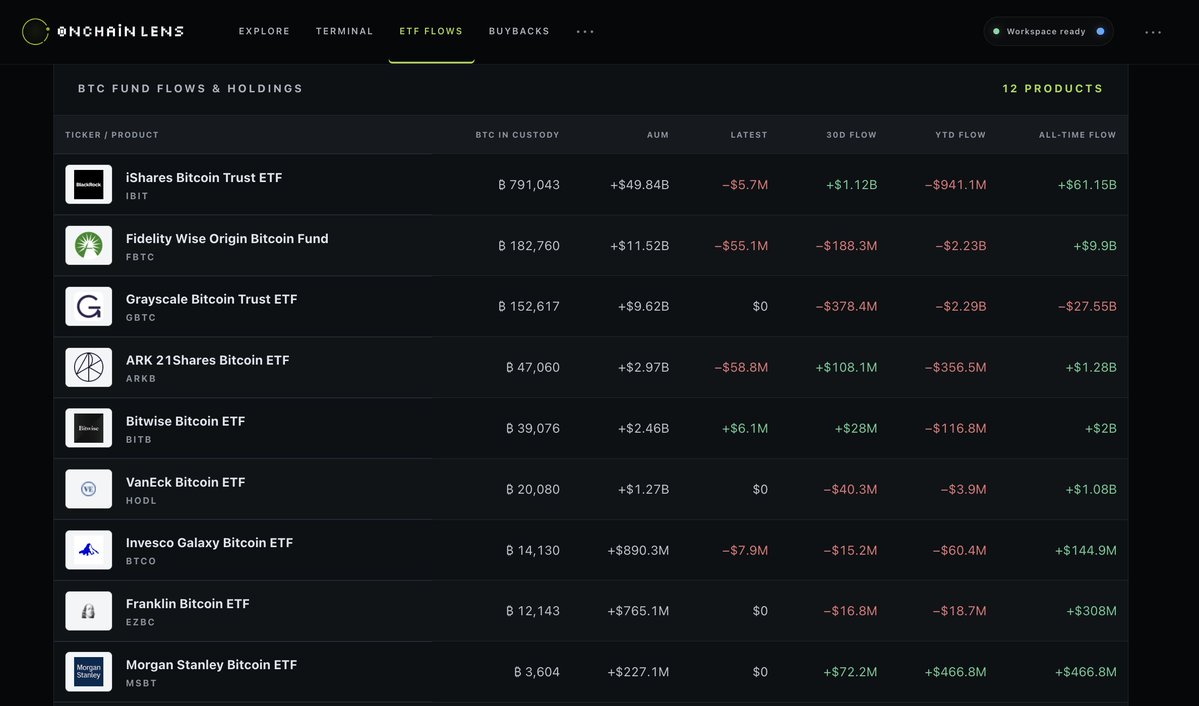Click the BTCO AUM value '+$890.3M'

638,550
